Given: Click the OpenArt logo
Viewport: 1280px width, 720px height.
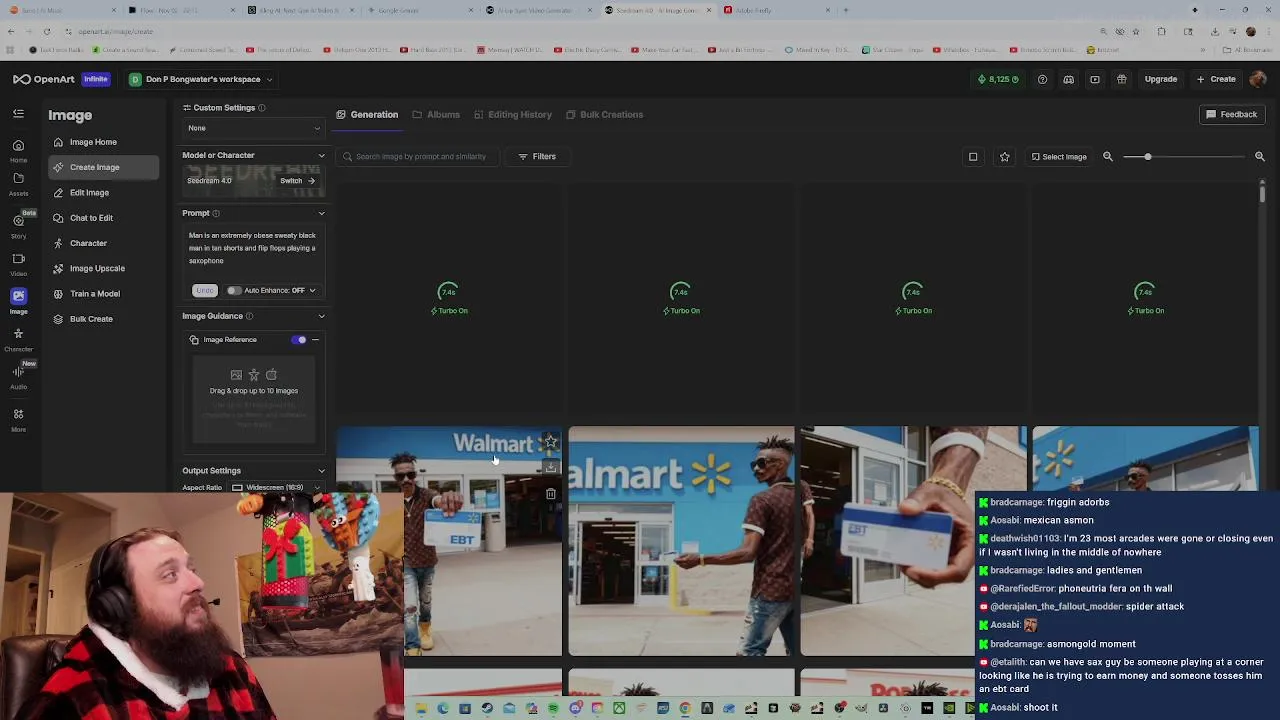Looking at the screenshot, I should click(x=44, y=79).
